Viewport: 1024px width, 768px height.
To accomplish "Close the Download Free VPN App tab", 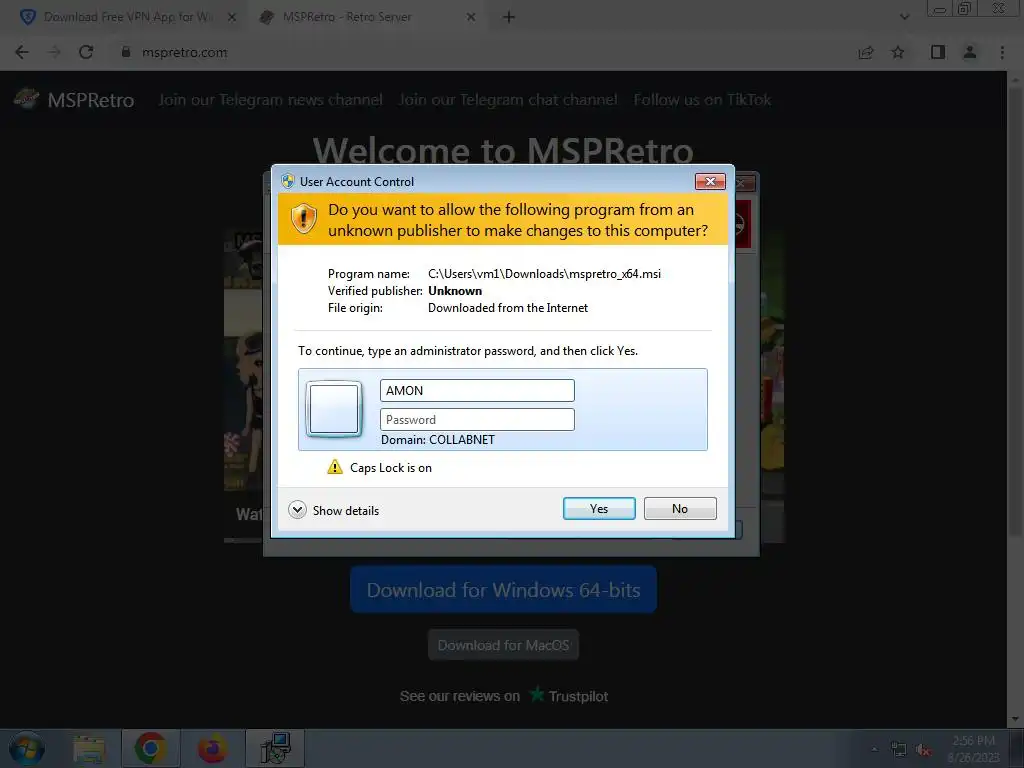I will tap(232, 18).
